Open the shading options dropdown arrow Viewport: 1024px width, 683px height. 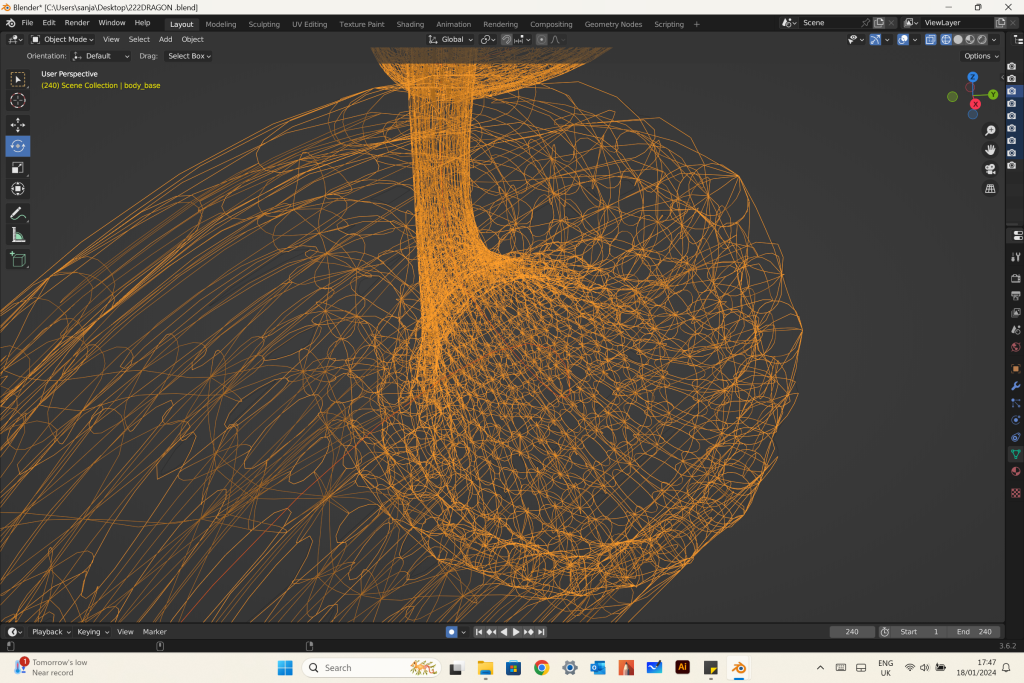[995, 40]
